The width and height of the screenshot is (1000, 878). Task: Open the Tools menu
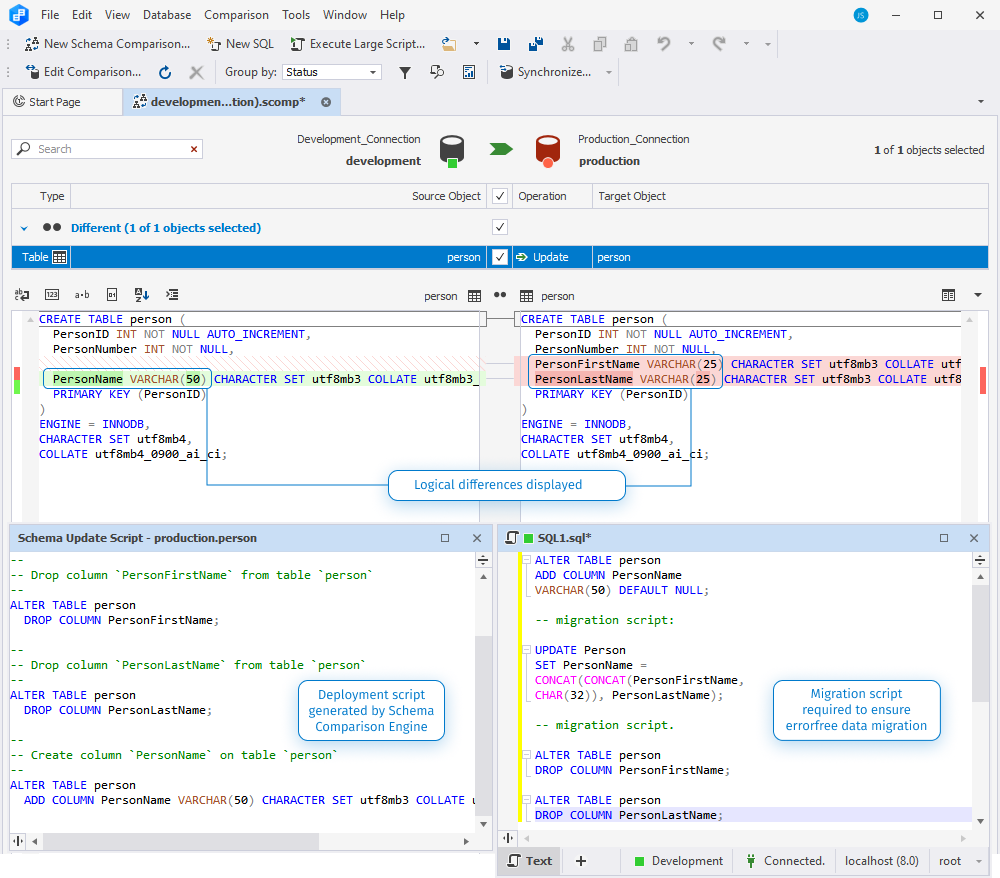coord(296,15)
